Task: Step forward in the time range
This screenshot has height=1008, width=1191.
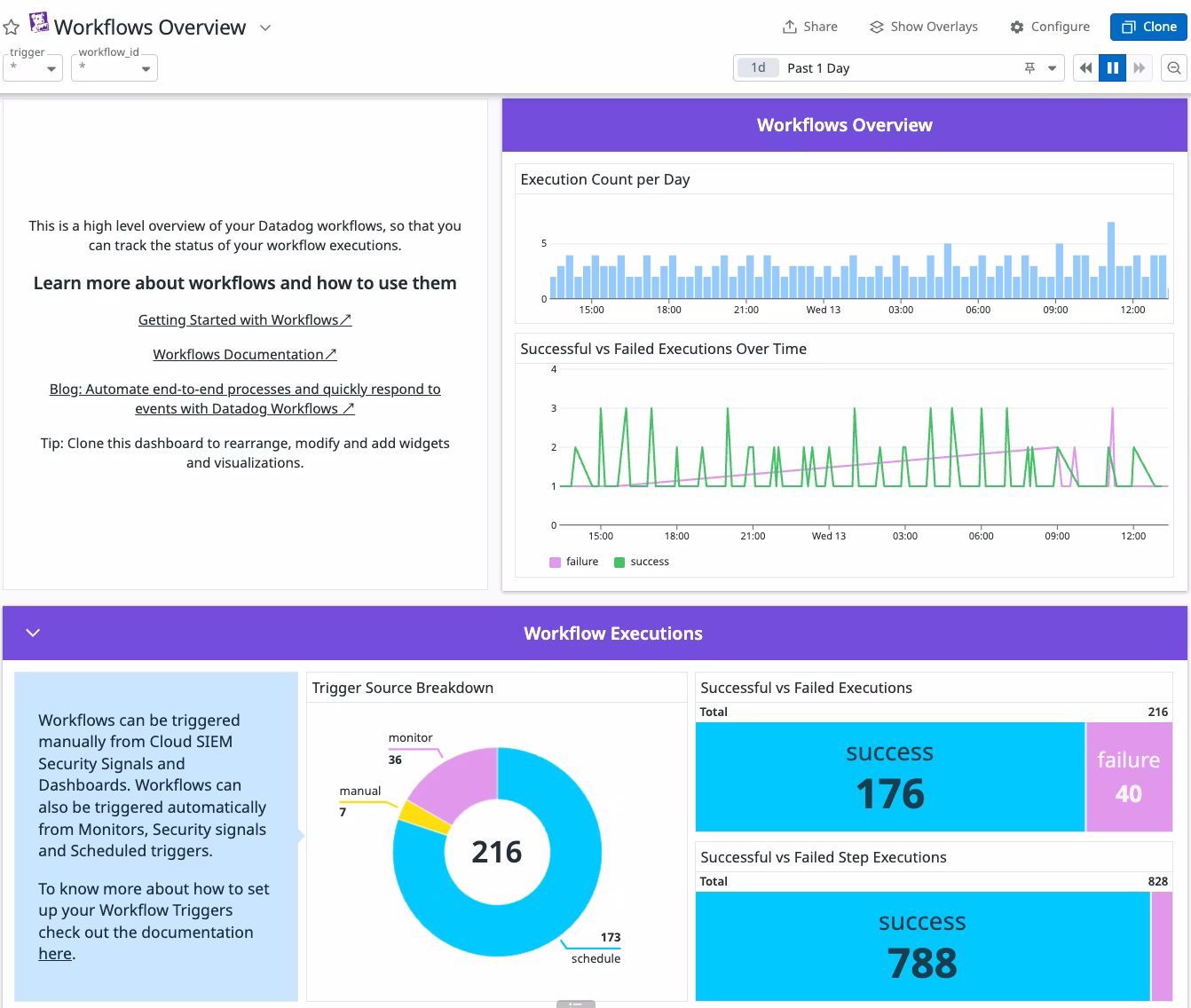Action: (1140, 68)
